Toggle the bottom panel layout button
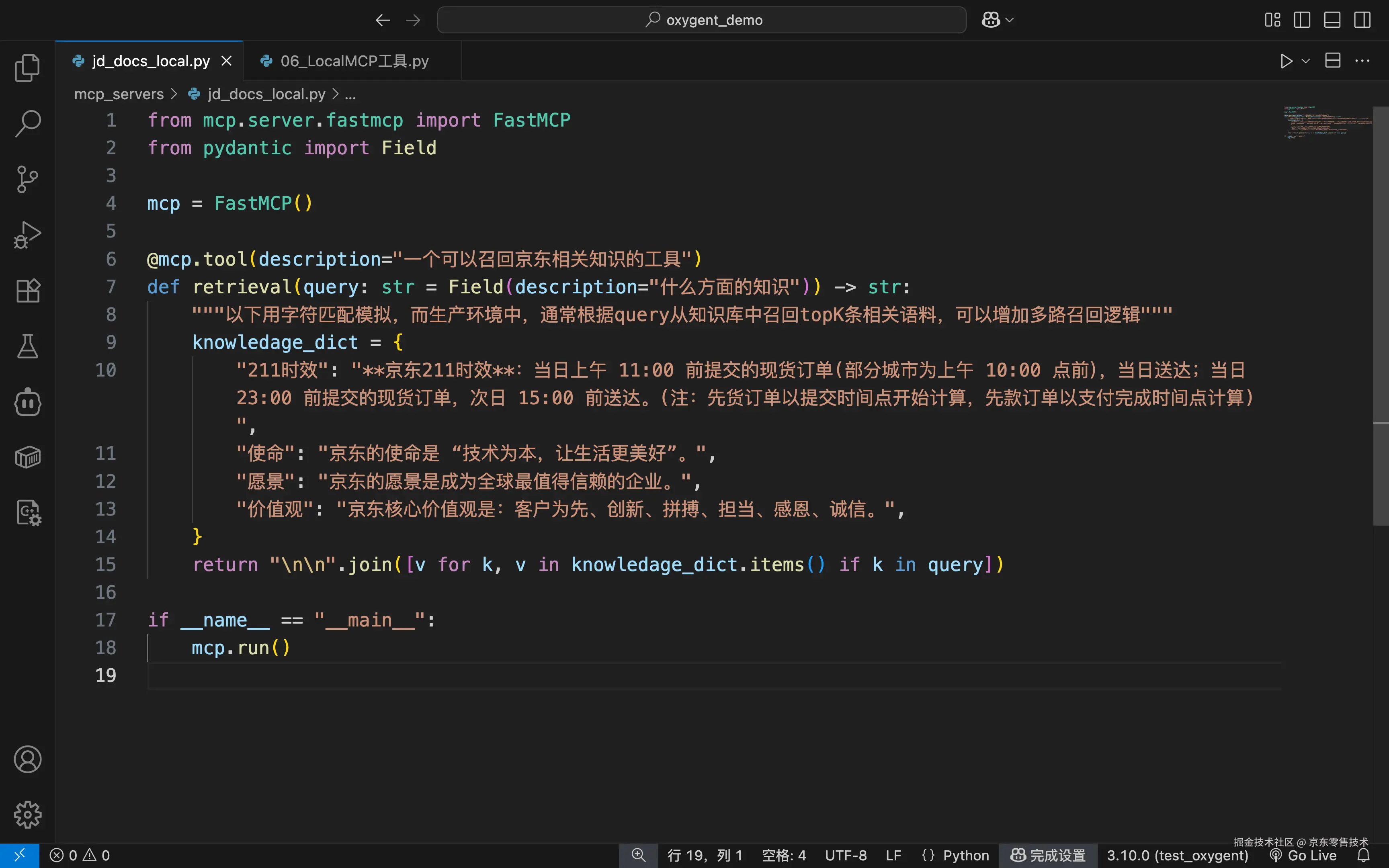This screenshot has height=868, width=1389. (1332, 20)
